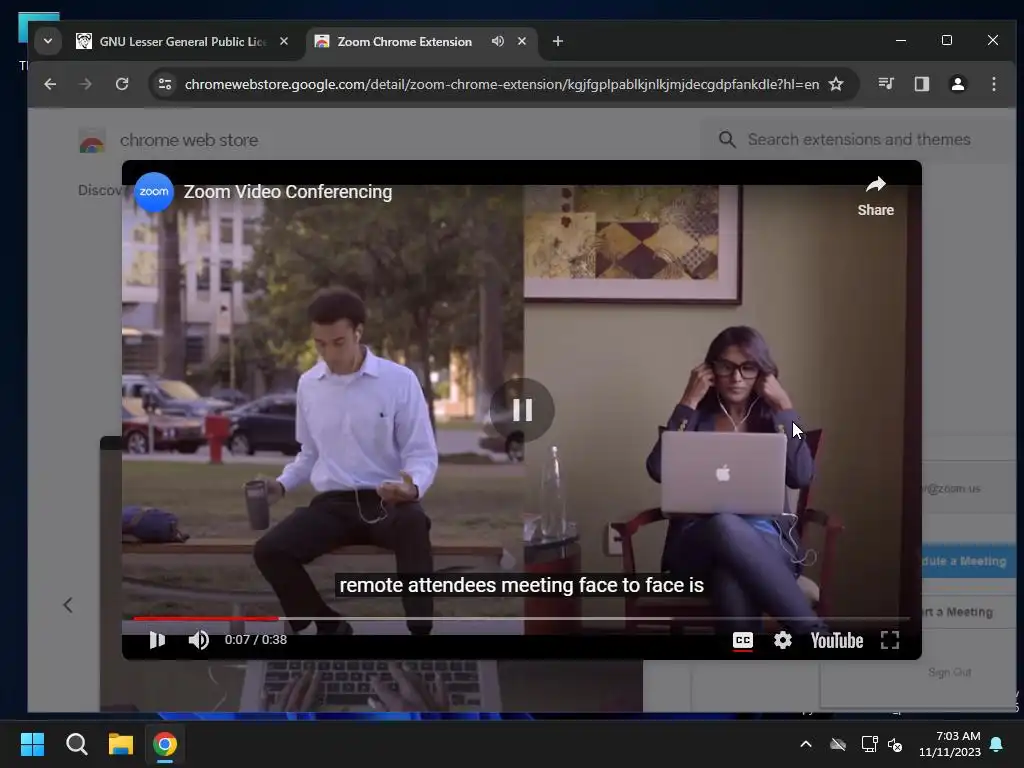The image size is (1024, 768).
Task: Go back to previous page
Action: [x=50, y=84]
